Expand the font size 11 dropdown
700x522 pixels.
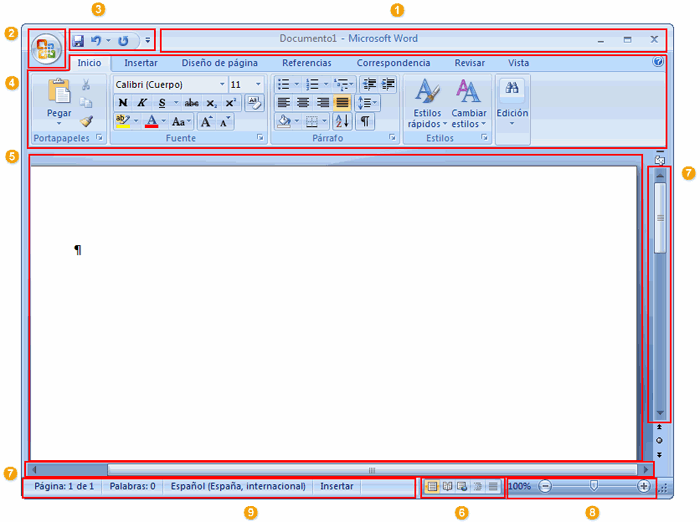click(258, 85)
